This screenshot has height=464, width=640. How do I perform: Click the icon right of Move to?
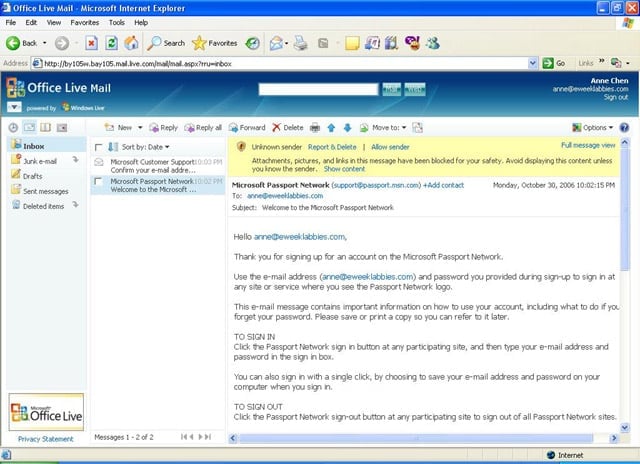point(417,128)
